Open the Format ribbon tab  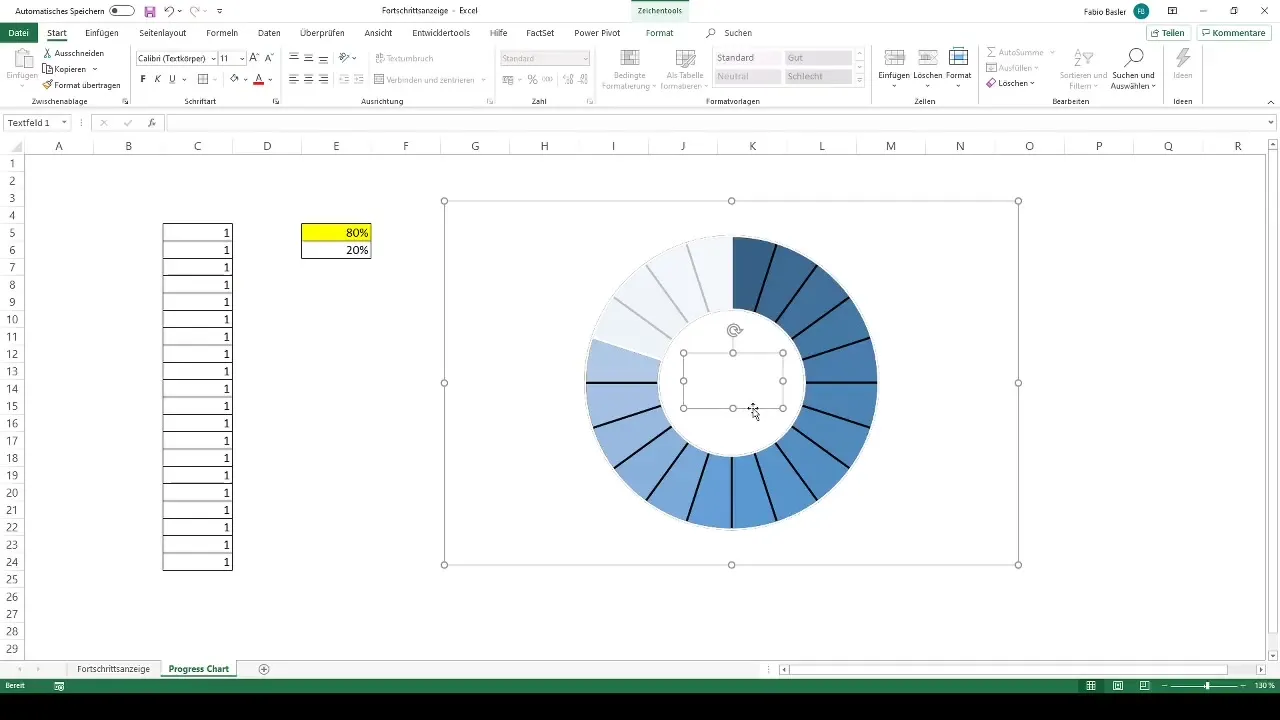(659, 33)
